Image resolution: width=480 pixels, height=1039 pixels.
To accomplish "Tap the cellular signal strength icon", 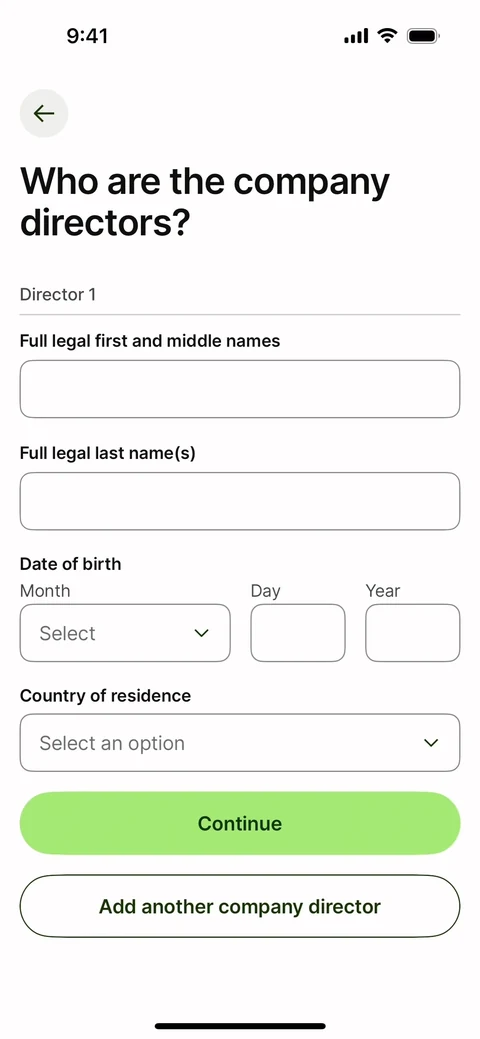I will click(x=356, y=36).
